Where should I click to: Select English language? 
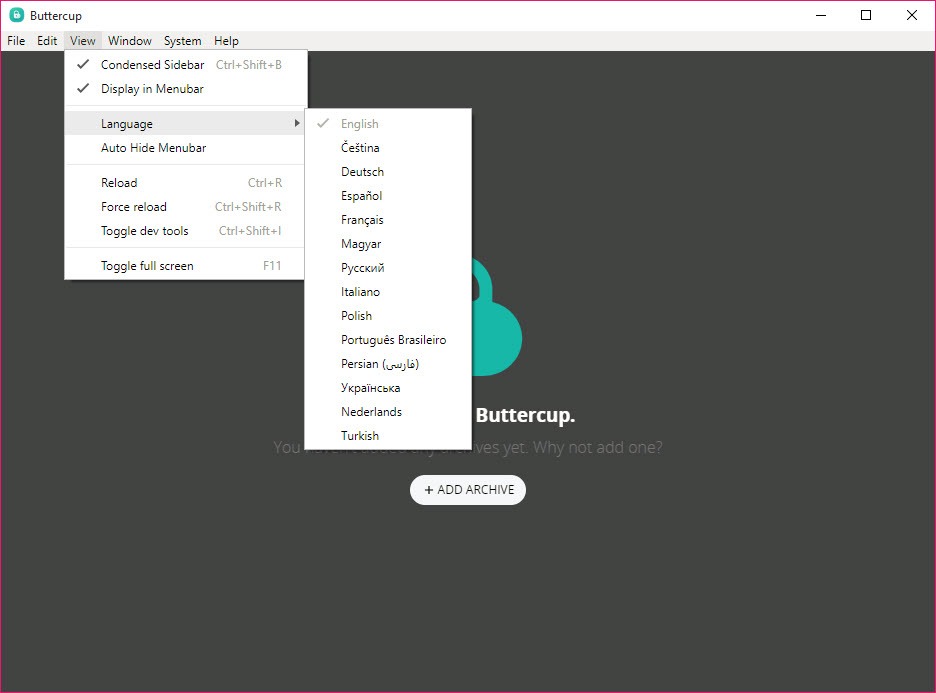point(388,124)
